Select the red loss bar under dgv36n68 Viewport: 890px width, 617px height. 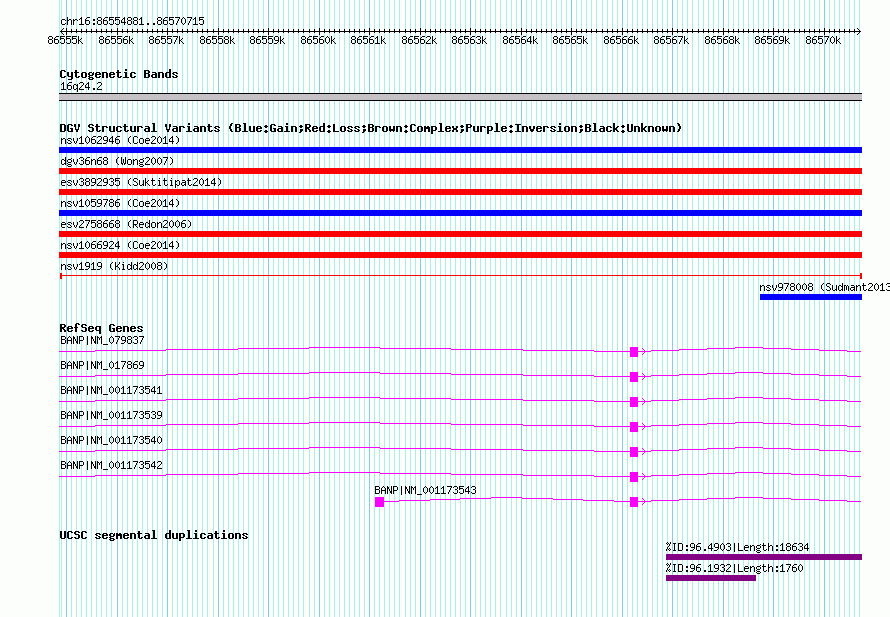460,171
